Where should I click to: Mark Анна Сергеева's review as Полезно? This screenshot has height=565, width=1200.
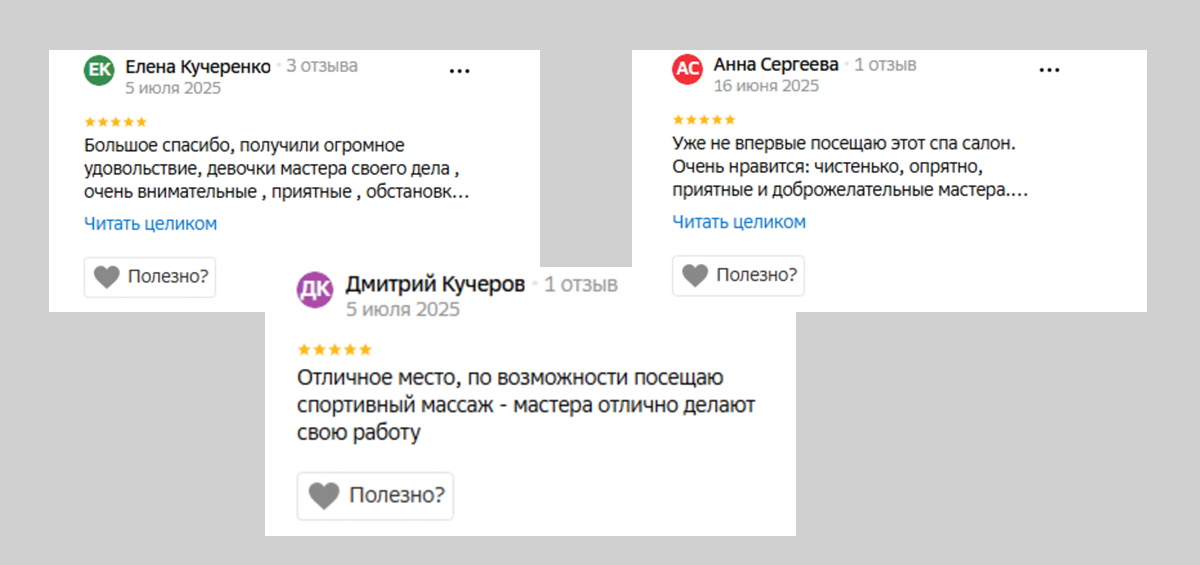(738, 275)
